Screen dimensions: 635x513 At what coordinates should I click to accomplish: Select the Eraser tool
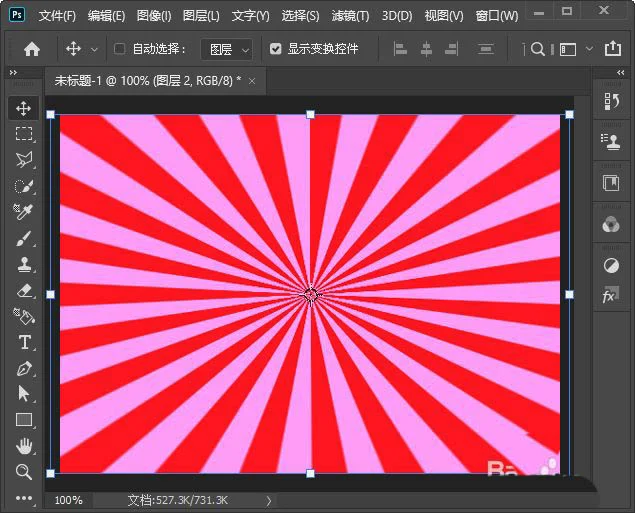click(x=23, y=290)
